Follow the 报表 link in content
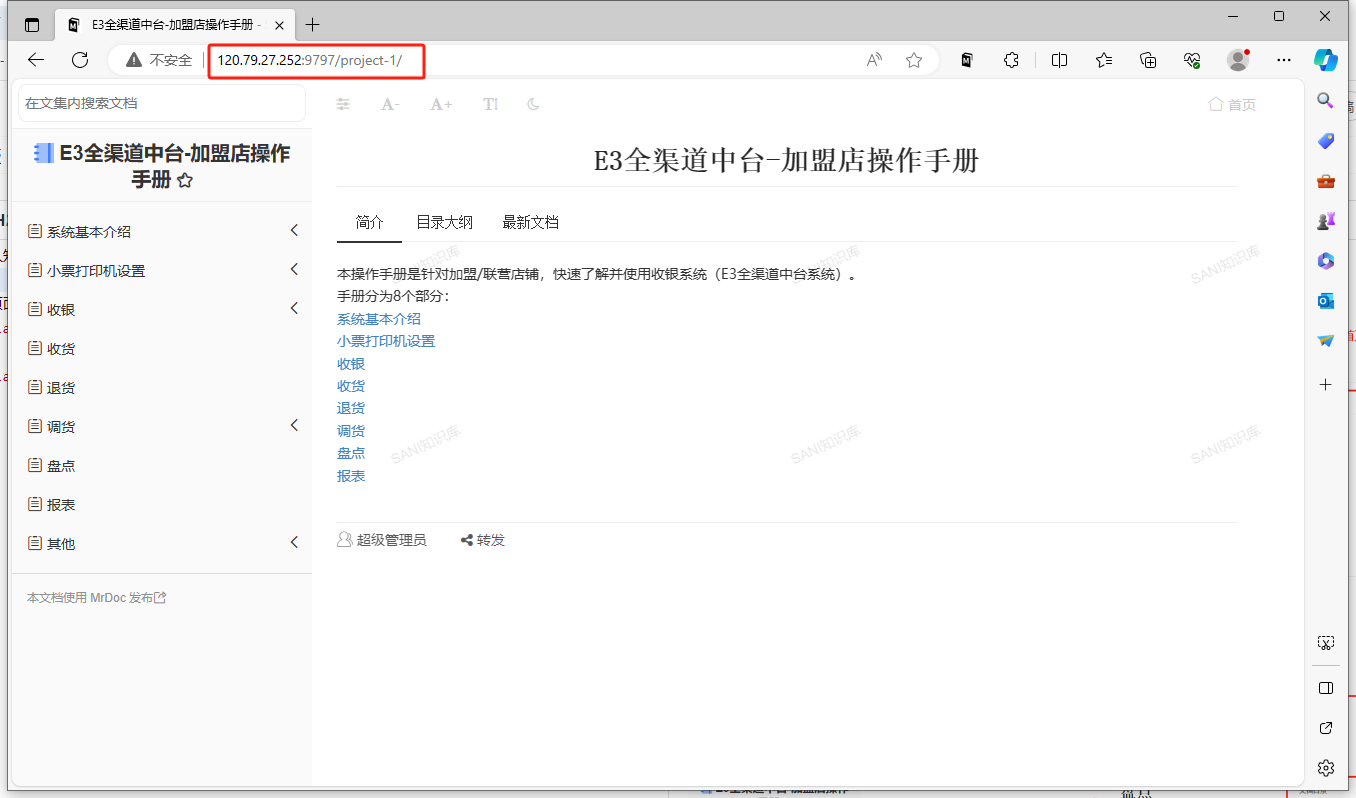The height and width of the screenshot is (798, 1356). point(351,476)
